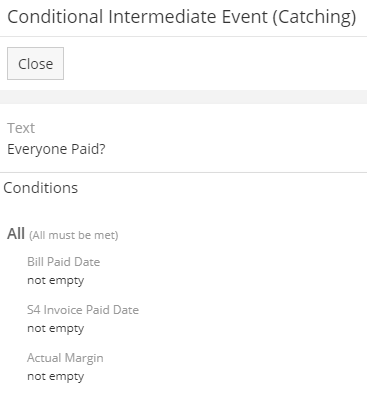Screen dimensions: 367x393
Task: Select the panel title Conditional Intermediate Event (Catching)
Action: click(182, 17)
